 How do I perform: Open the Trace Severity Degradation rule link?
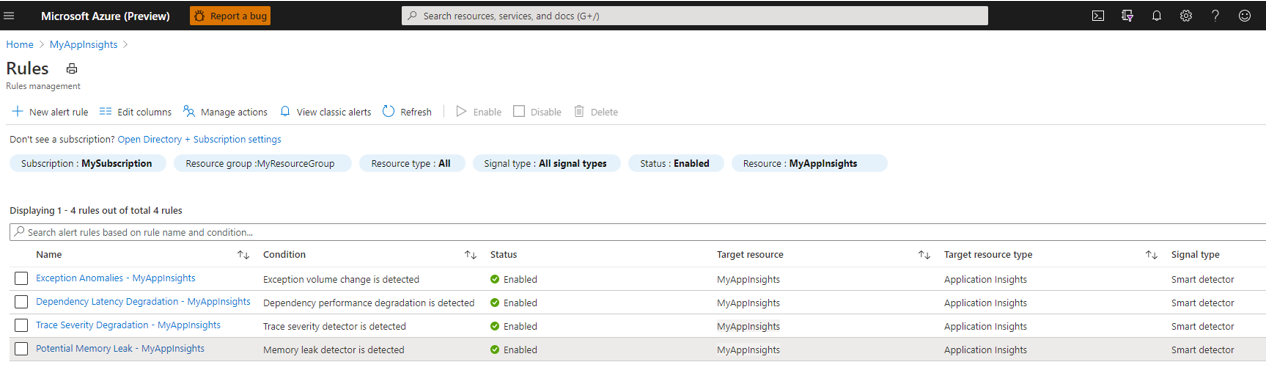(x=128, y=325)
